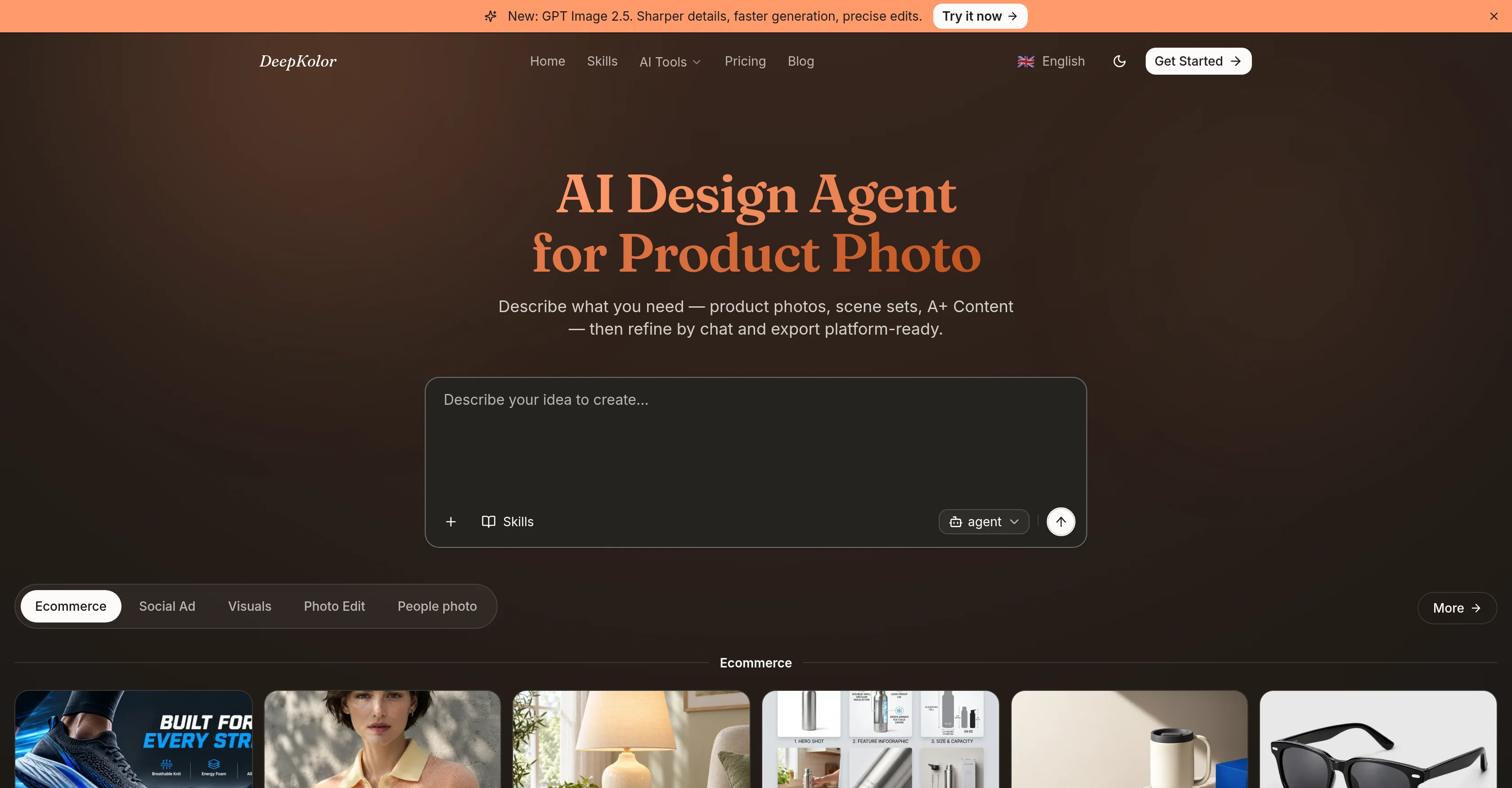The height and width of the screenshot is (788, 1512).
Task: Select the Ecommerce category tab
Action: tap(71, 606)
